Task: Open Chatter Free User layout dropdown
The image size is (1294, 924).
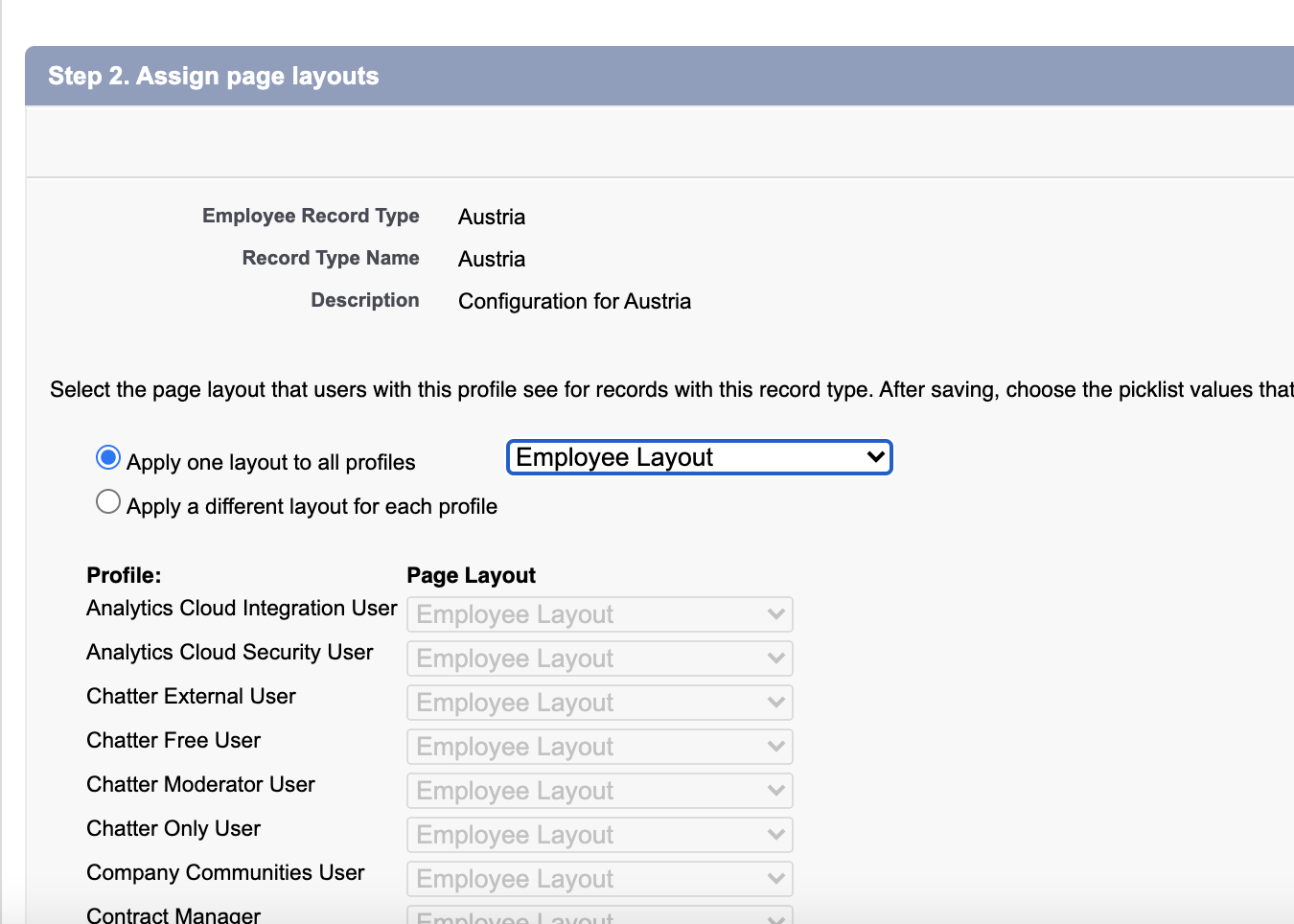Action: [599, 747]
